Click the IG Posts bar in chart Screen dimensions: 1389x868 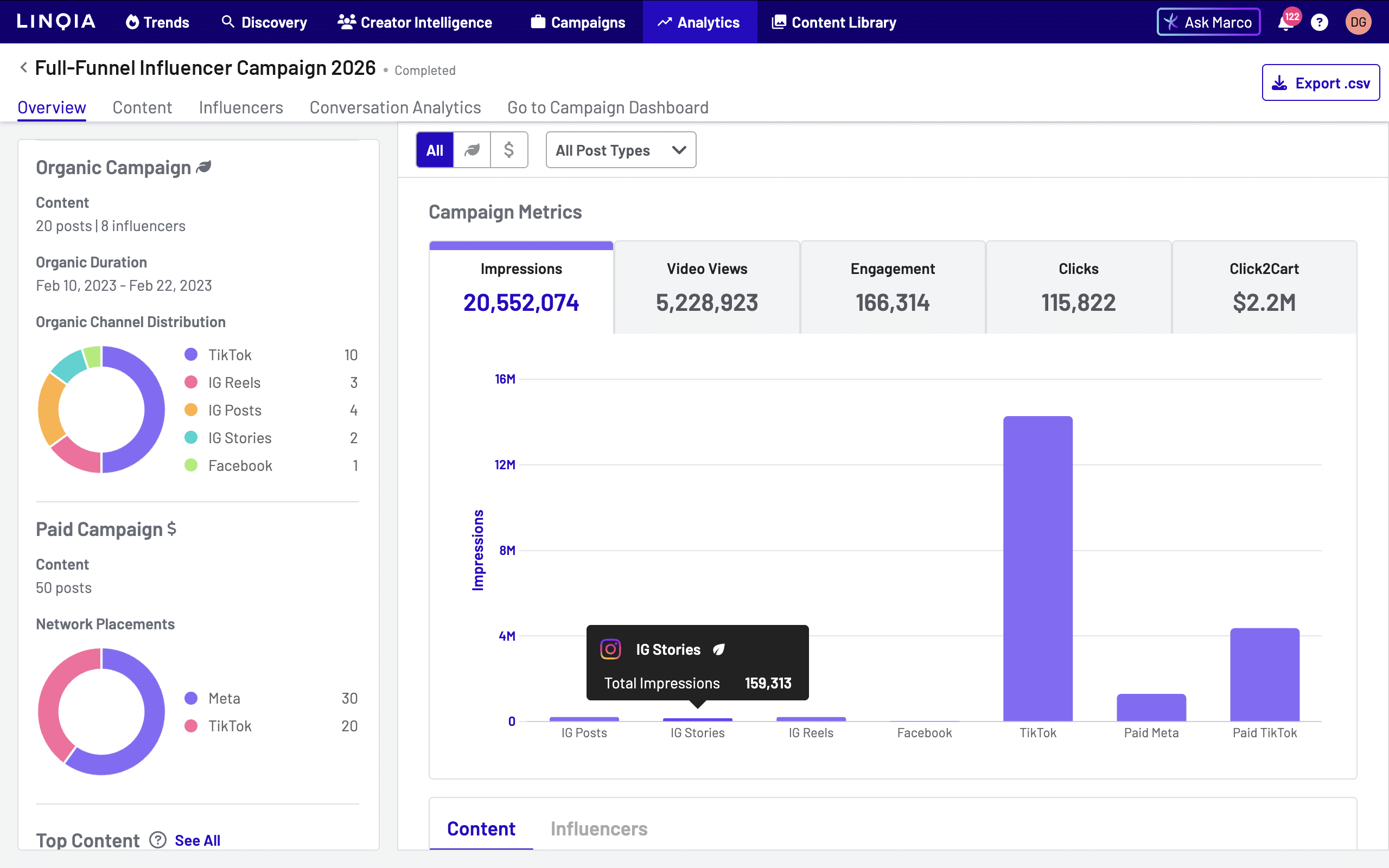tap(584, 719)
